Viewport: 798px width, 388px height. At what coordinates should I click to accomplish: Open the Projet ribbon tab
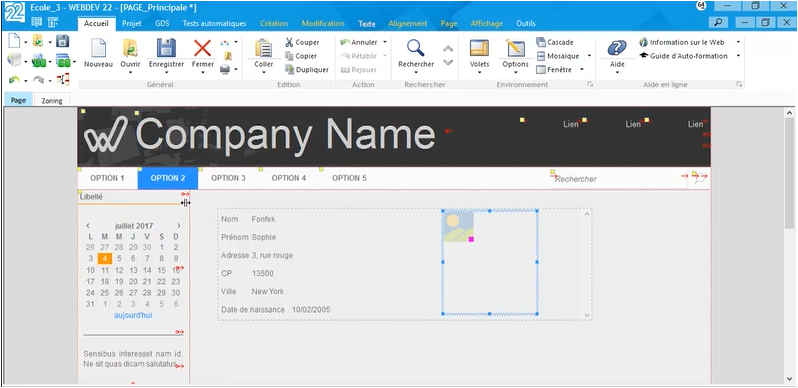tap(132, 23)
